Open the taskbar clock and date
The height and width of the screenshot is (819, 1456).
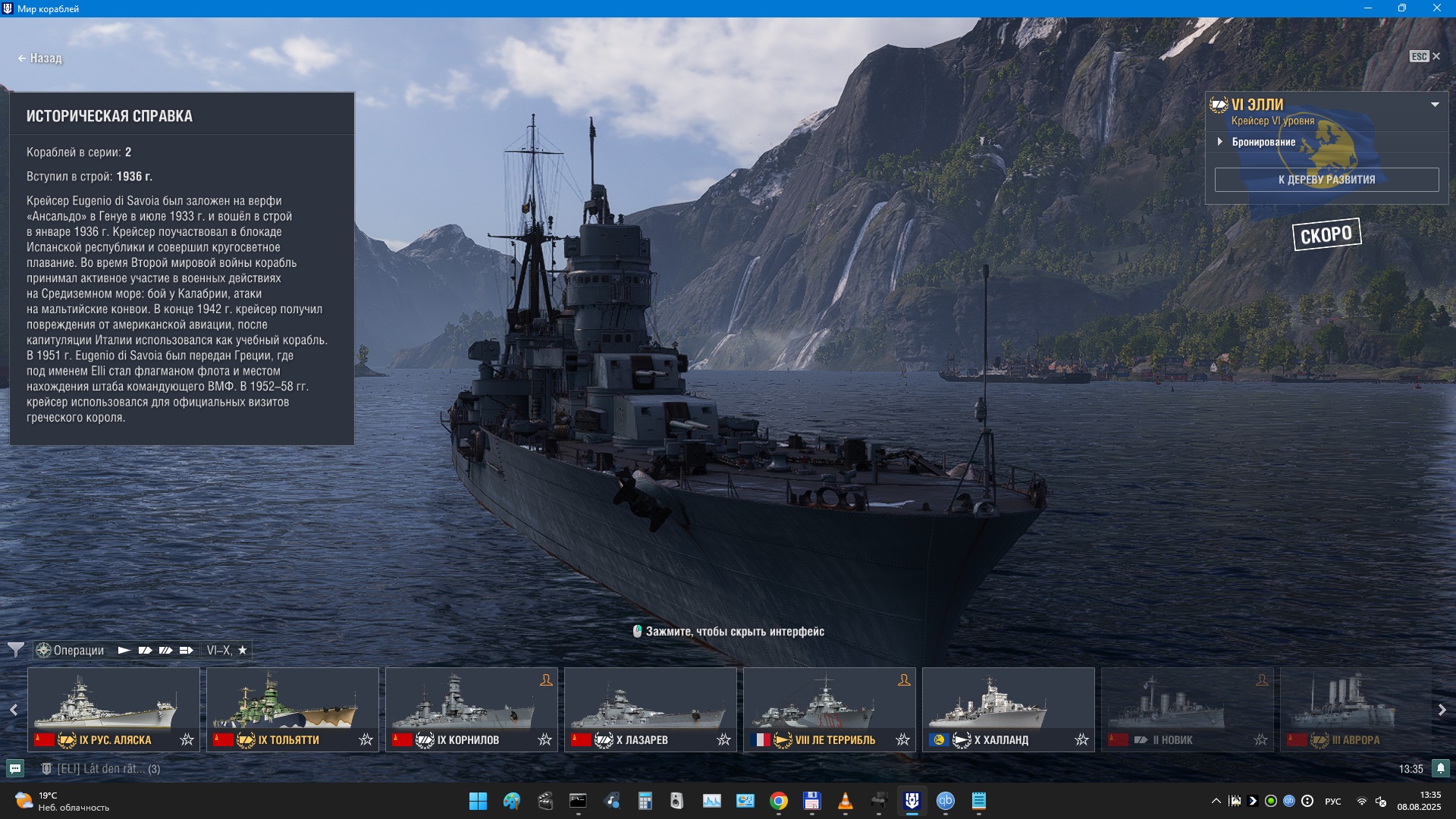pyautogui.click(x=1420, y=801)
